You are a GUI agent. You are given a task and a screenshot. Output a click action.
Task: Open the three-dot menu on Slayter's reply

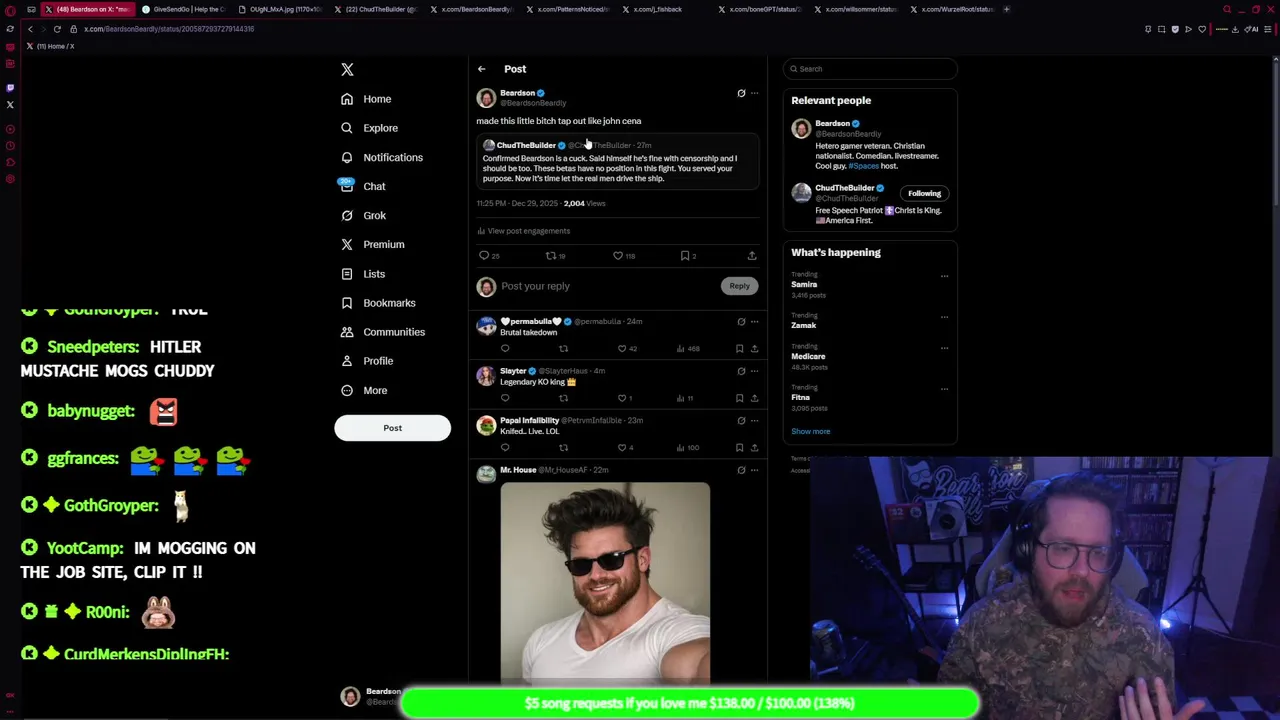[754, 371]
